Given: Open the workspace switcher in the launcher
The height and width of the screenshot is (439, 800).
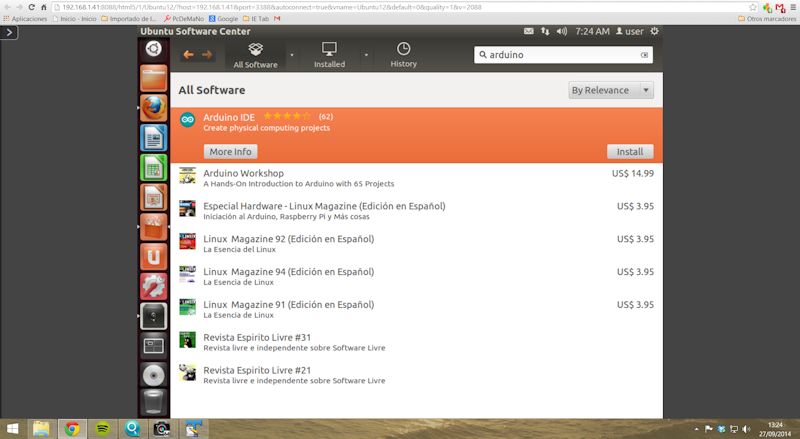Looking at the screenshot, I should click(x=154, y=346).
